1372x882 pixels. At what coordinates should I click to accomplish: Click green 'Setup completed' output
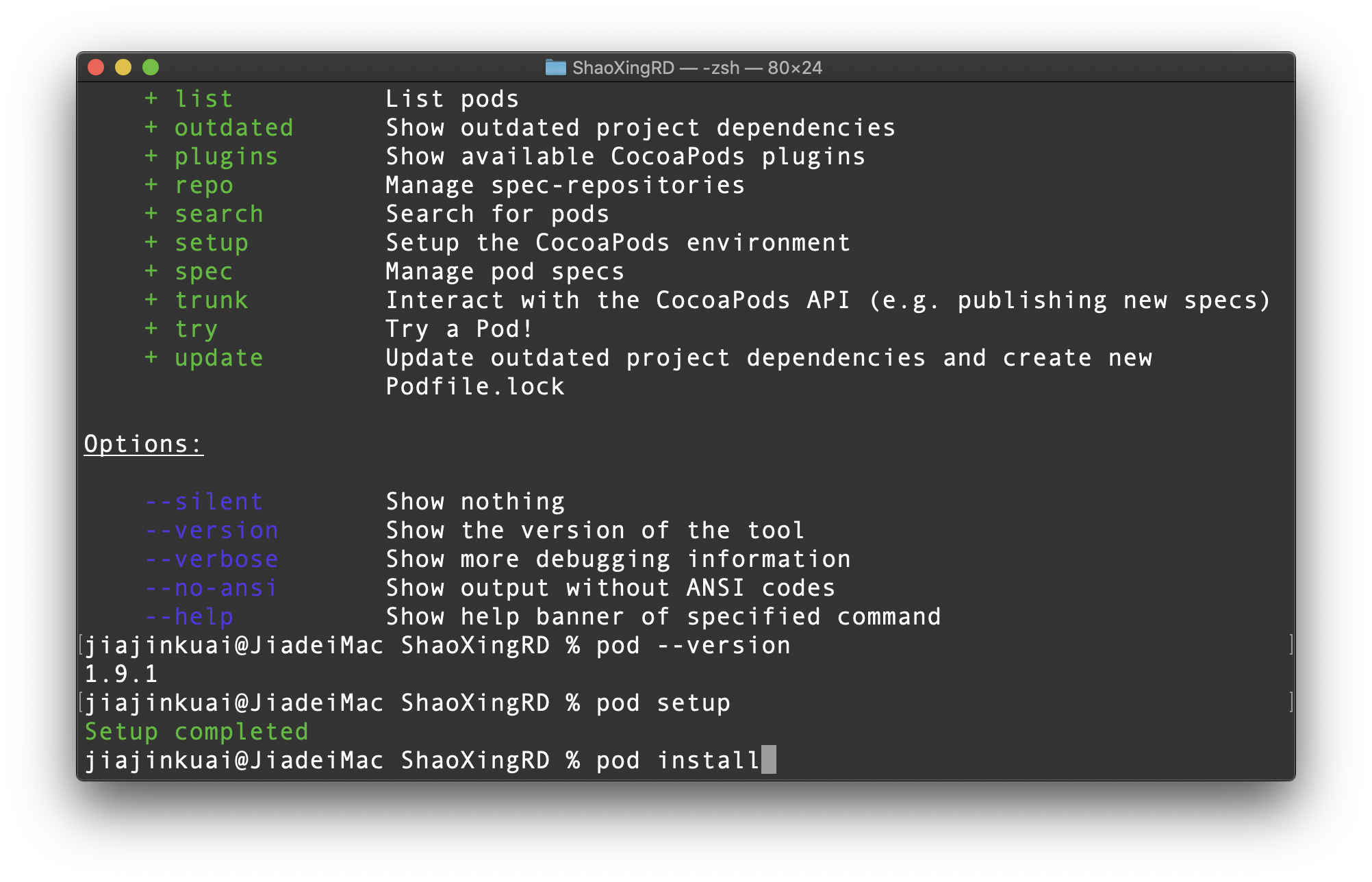point(196,732)
